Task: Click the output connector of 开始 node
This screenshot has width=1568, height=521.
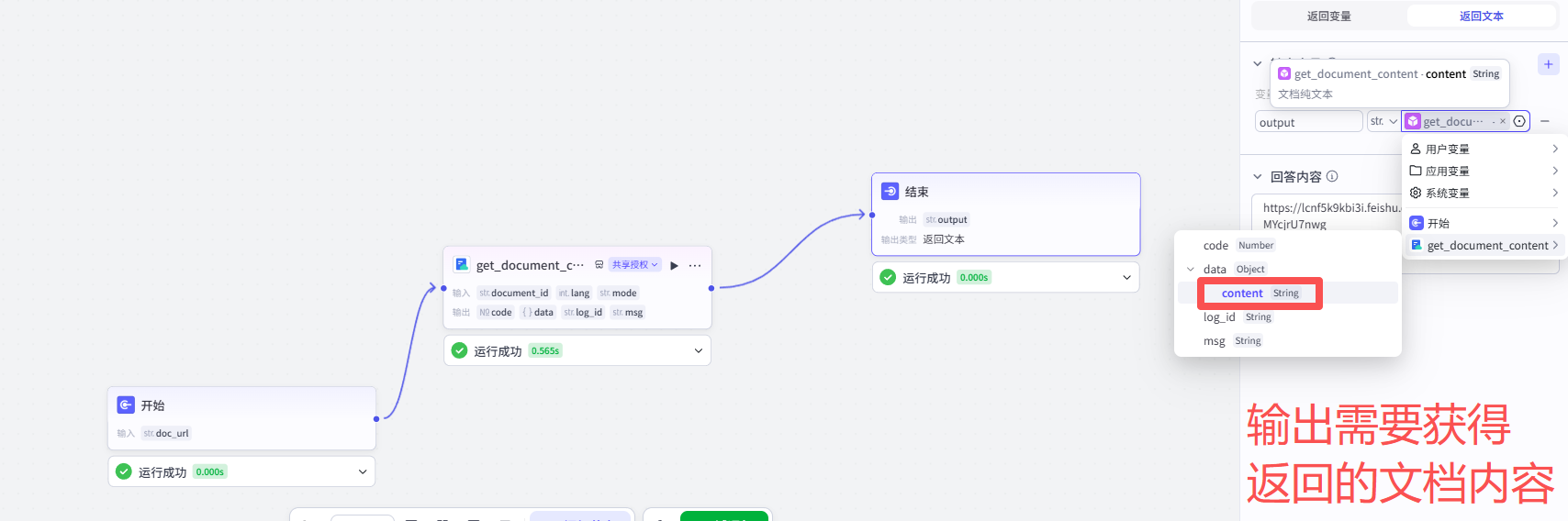Action: pos(376,419)
